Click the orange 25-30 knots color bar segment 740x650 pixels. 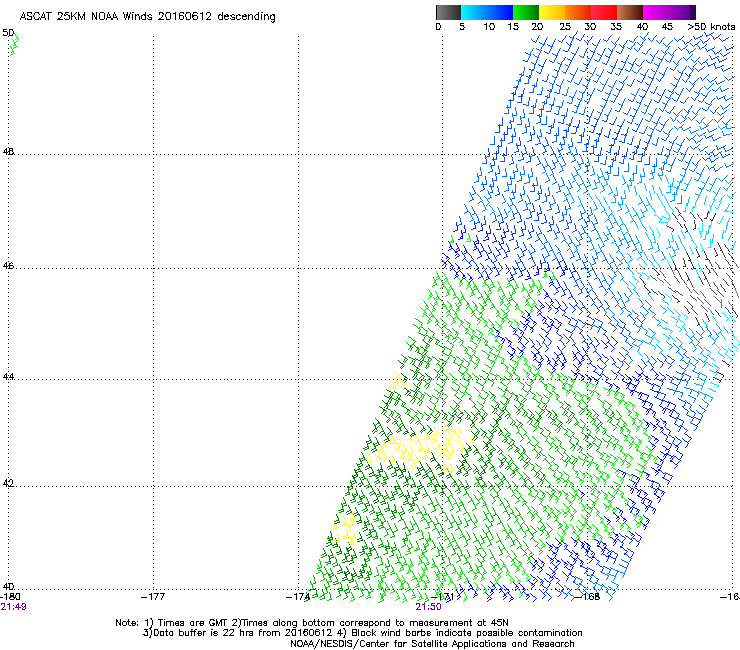[578, 12]
